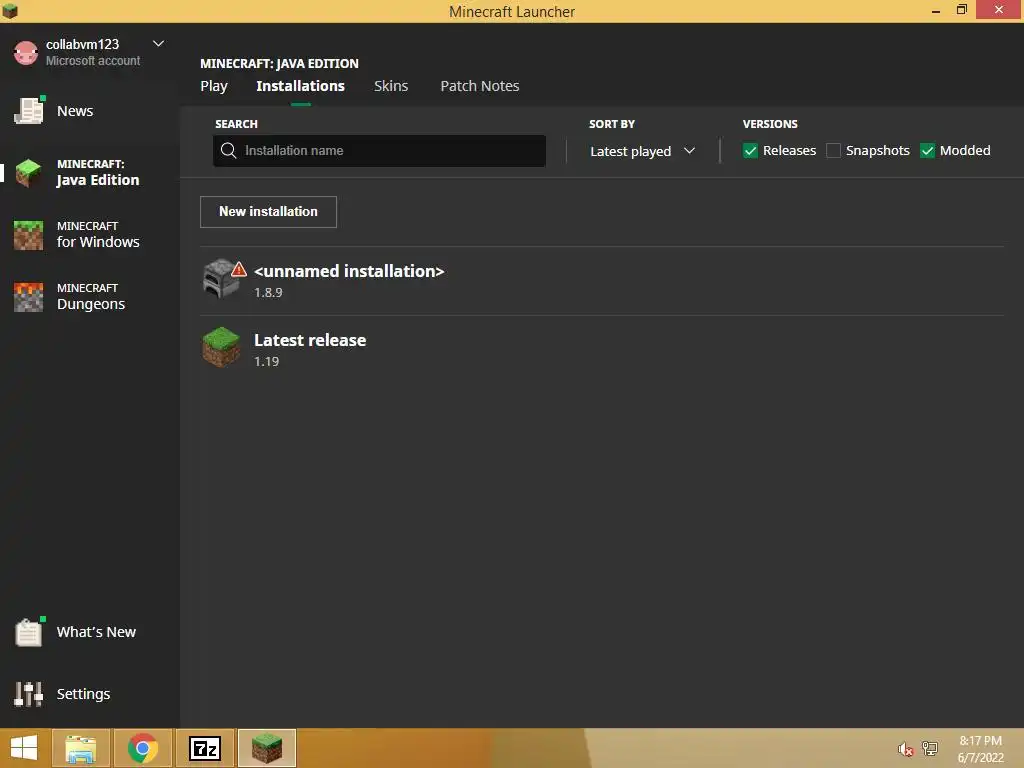Click the Microsoft account label
Image resolution: width=1024 pixels, height=768 pixels.
click(93, 61)
